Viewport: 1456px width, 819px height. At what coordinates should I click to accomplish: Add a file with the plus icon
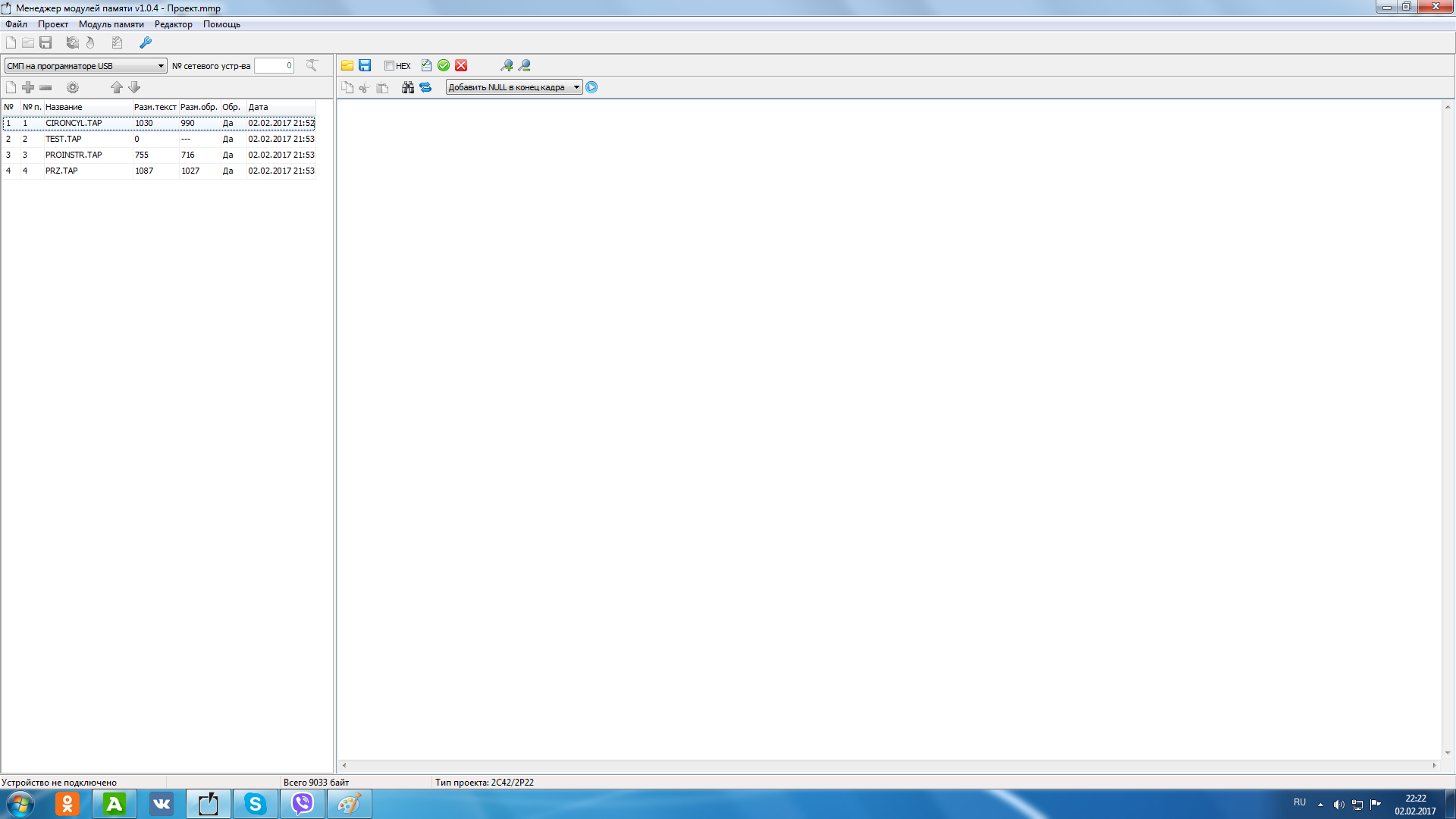pos(28,87)
